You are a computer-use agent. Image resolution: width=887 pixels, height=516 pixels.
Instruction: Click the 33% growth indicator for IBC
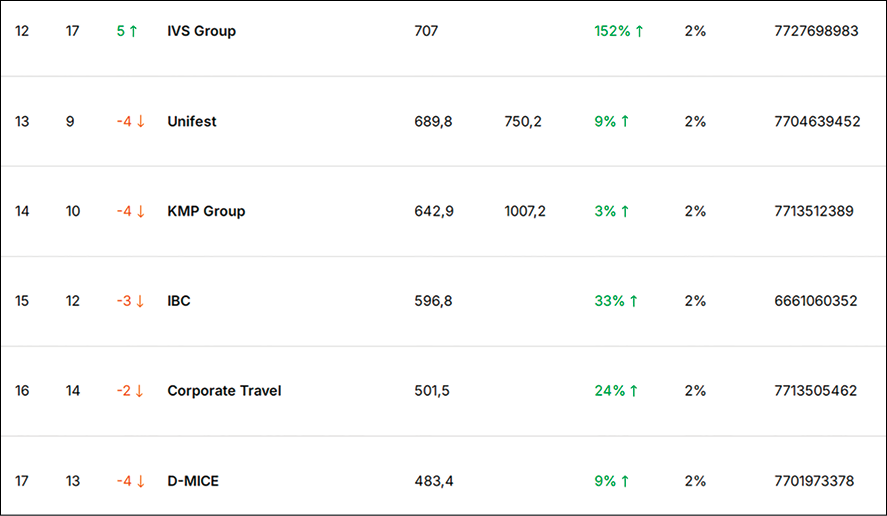(x=616, y=301)
